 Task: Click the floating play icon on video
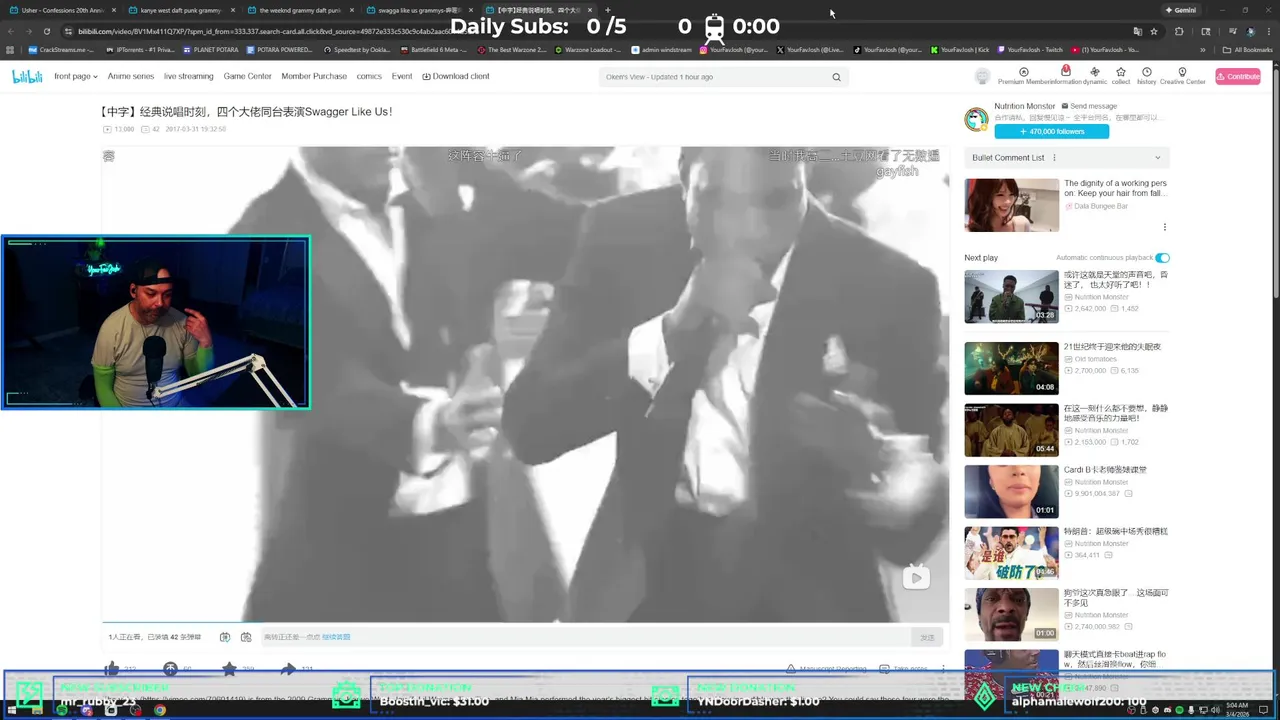(x=916, y=577)
